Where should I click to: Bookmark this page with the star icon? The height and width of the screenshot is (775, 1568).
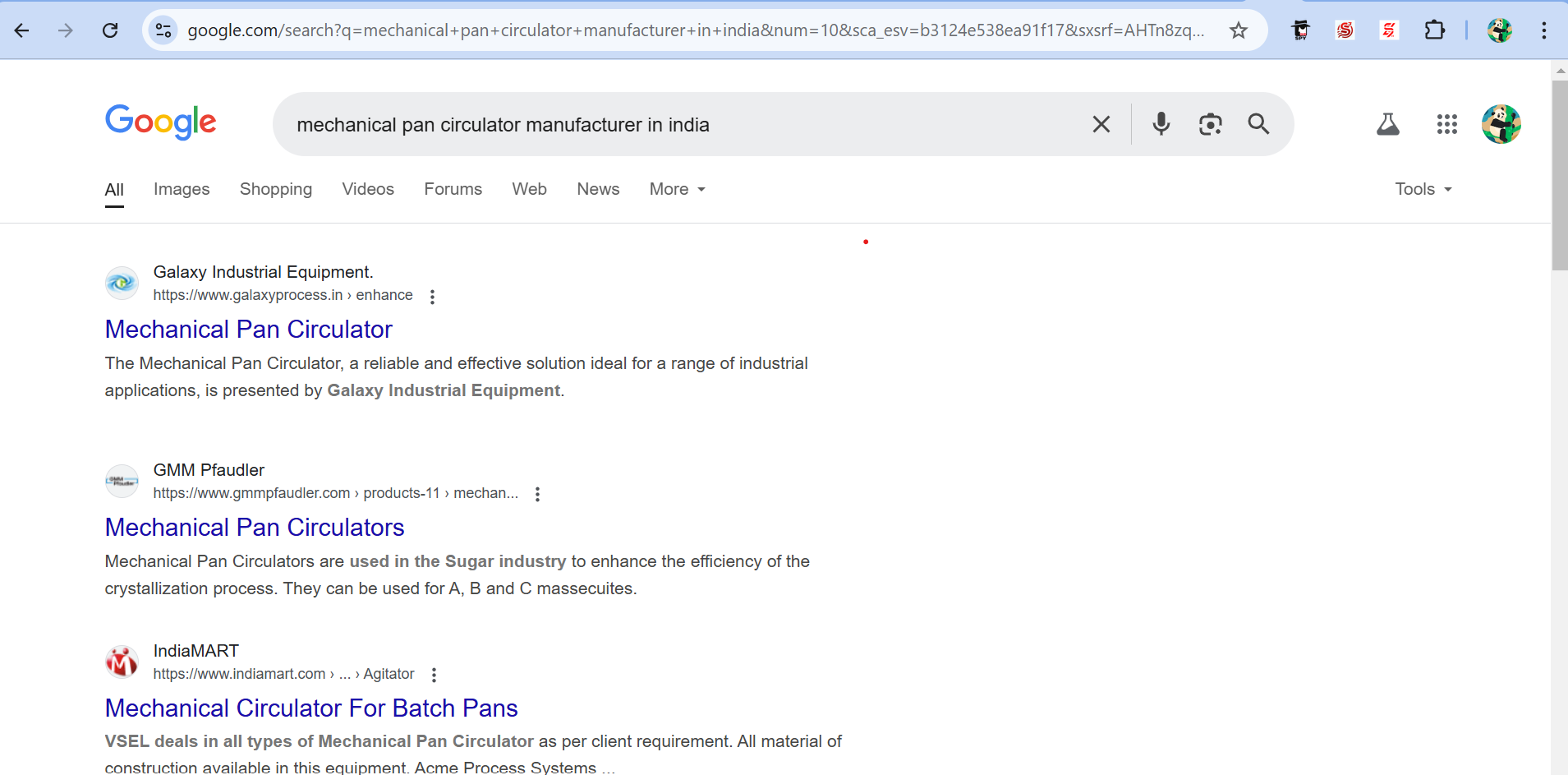[1238, 30]
